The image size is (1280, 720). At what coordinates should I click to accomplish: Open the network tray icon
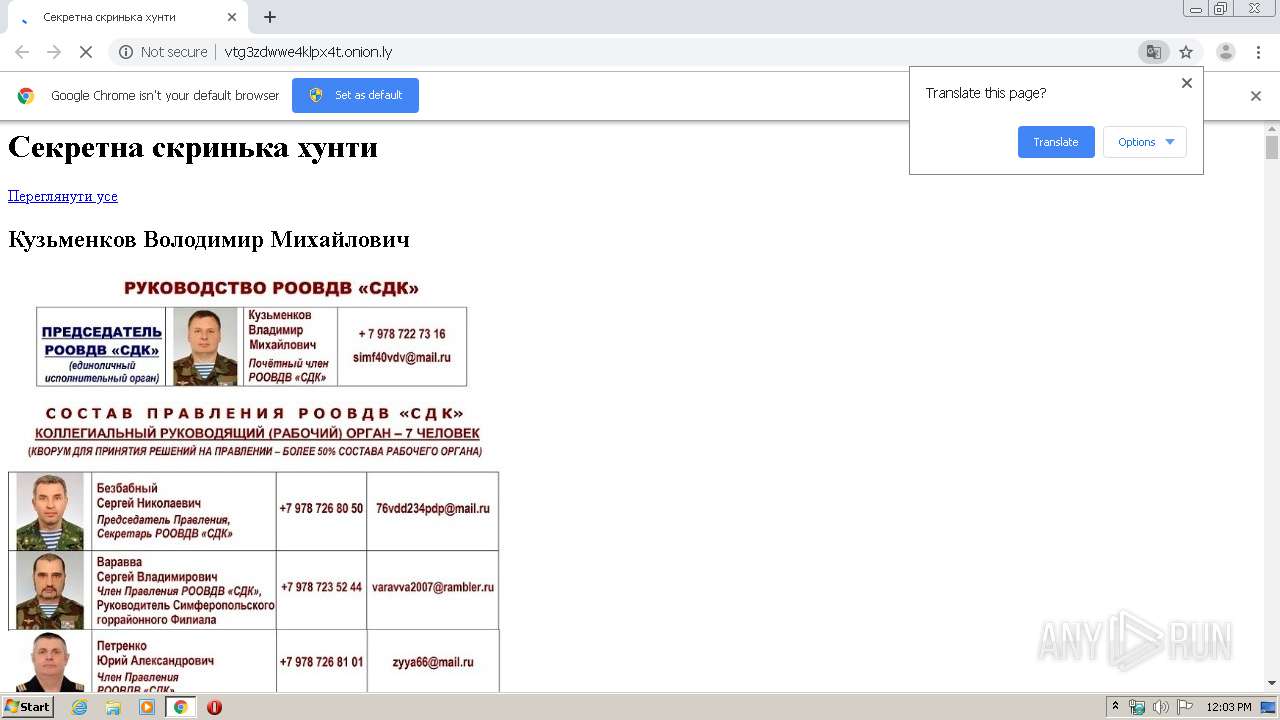coord(1137,707)
